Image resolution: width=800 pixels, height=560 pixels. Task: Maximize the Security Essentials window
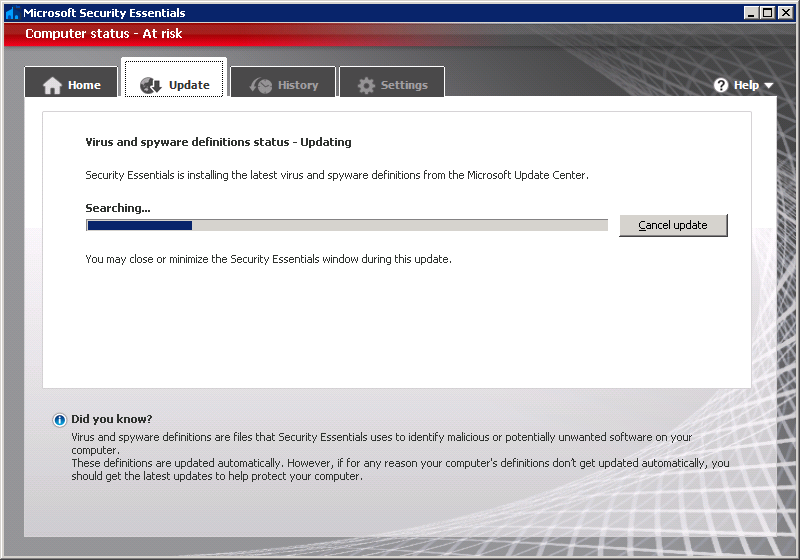pos(767,13)
